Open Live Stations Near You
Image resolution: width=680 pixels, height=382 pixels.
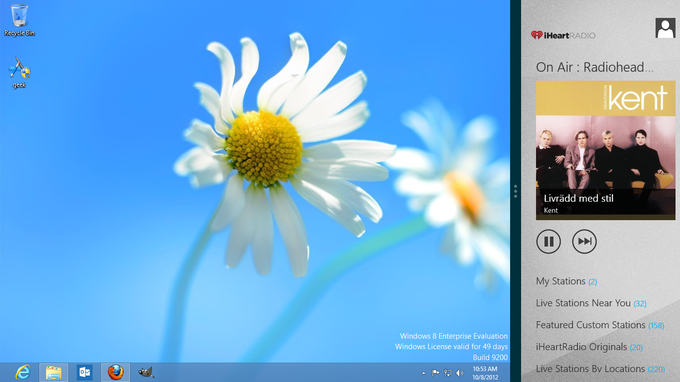pos(591,303)
